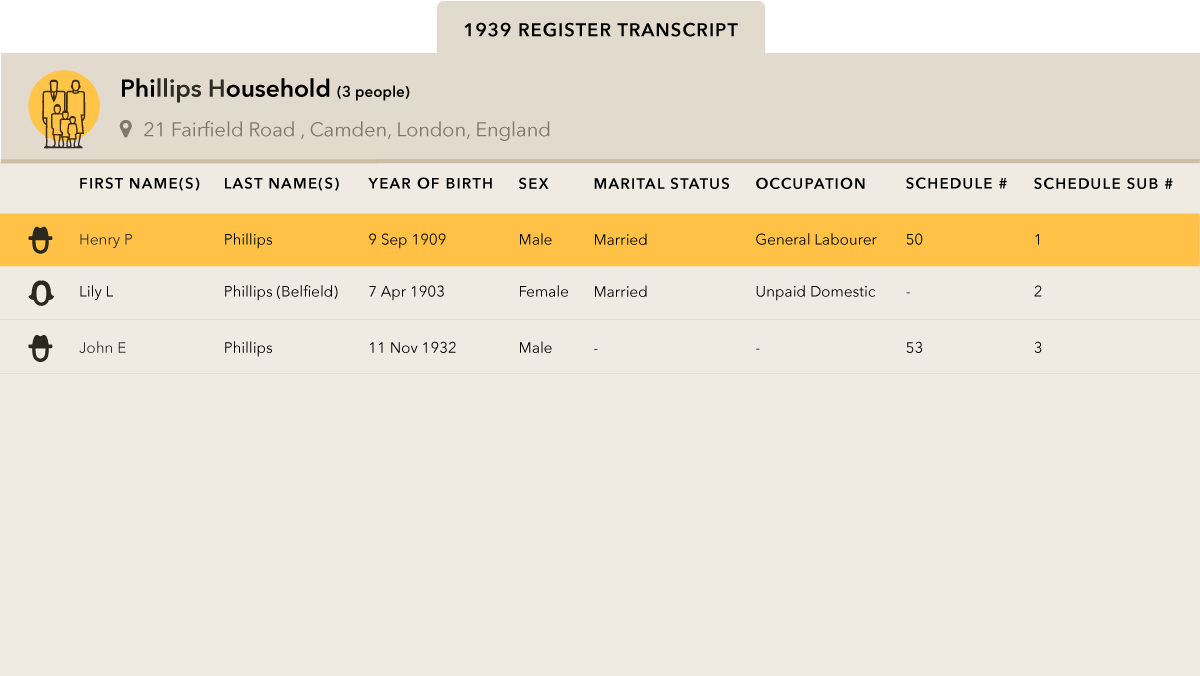Screen dimensions: 1200x676
Task: Click the Year of Birth column header
Action: pyautogui.click(x=431, y=184)
